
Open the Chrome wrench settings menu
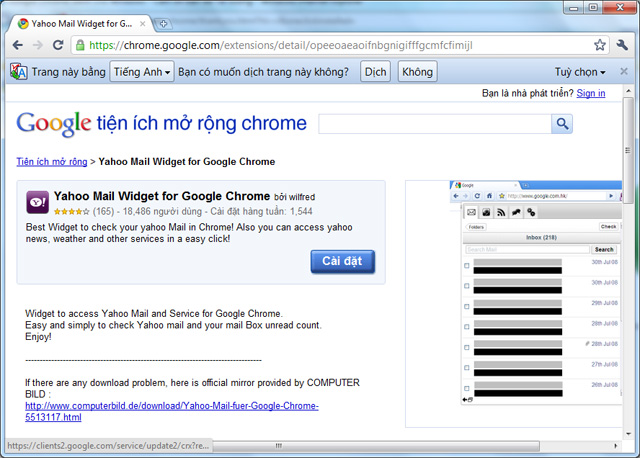(x=623, y=45)
